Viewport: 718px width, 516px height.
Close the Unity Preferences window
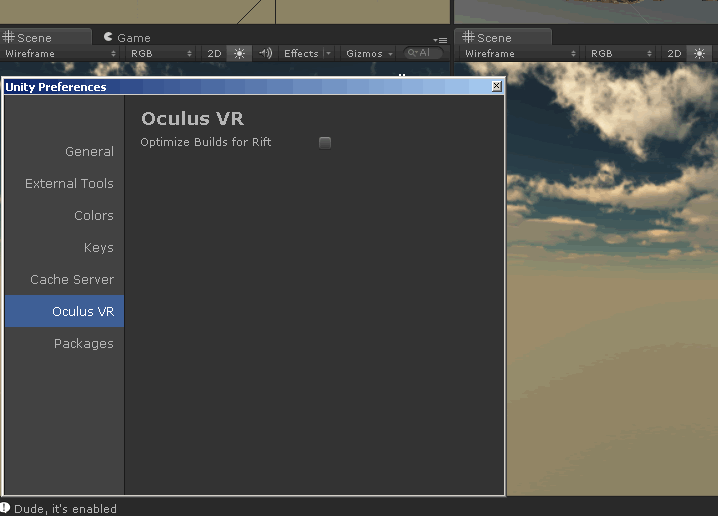pyautogui.click(x=496, y=86)
